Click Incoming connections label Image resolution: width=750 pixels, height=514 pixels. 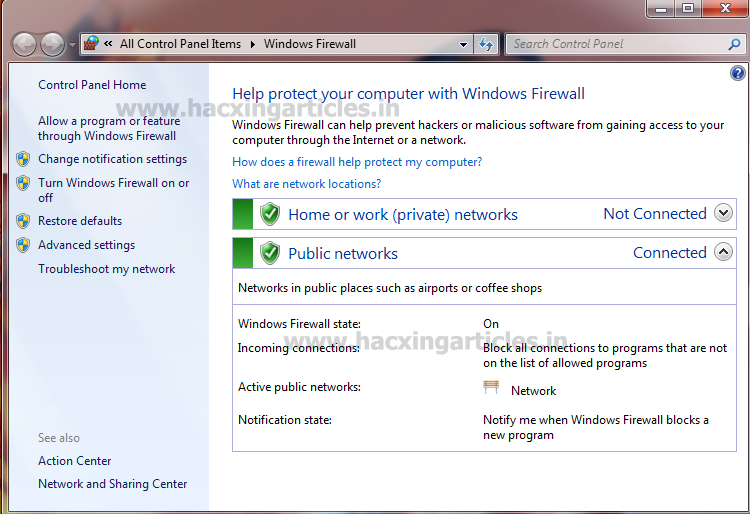pyautogui.click(x=299, y=348)
